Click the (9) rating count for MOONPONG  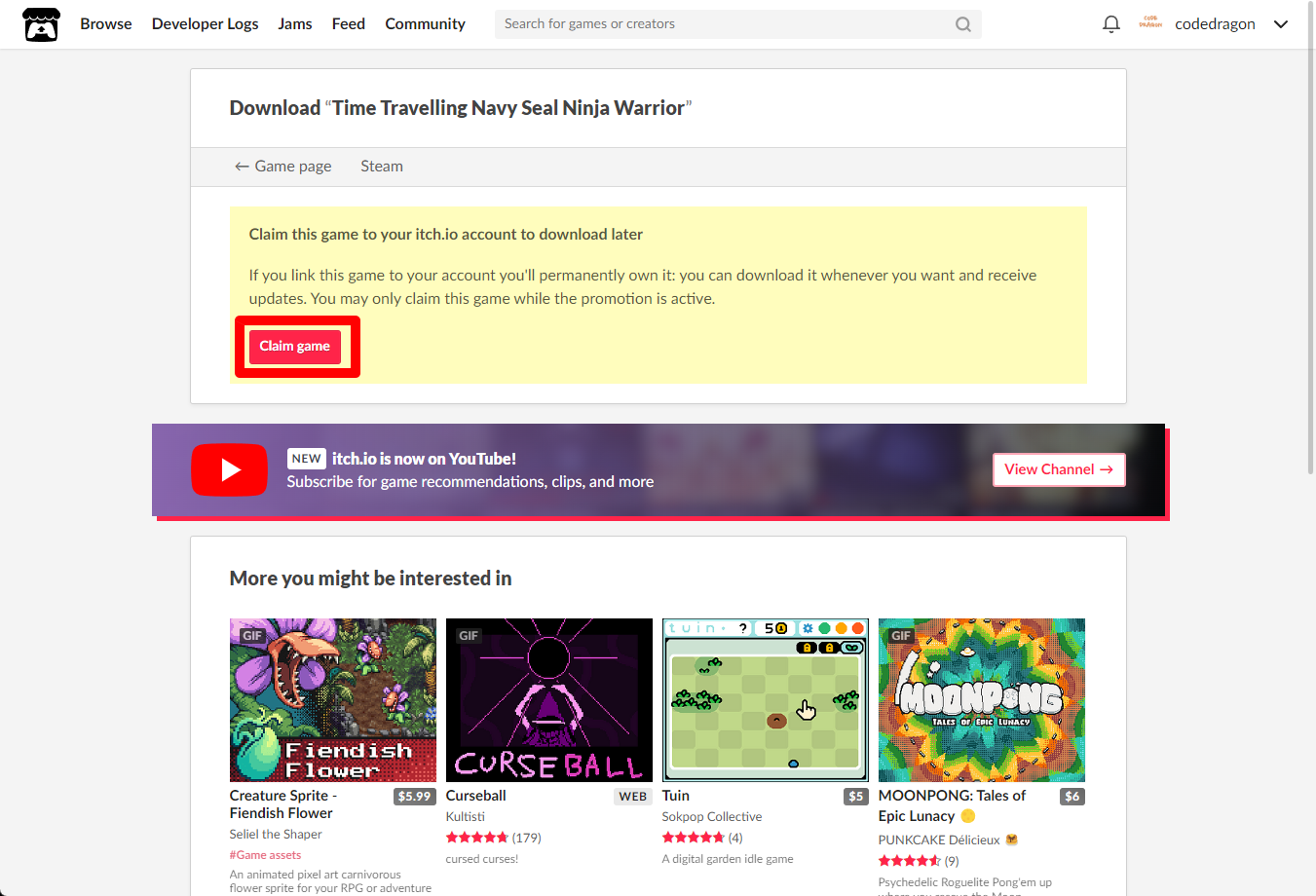click(x=952, y=861)
